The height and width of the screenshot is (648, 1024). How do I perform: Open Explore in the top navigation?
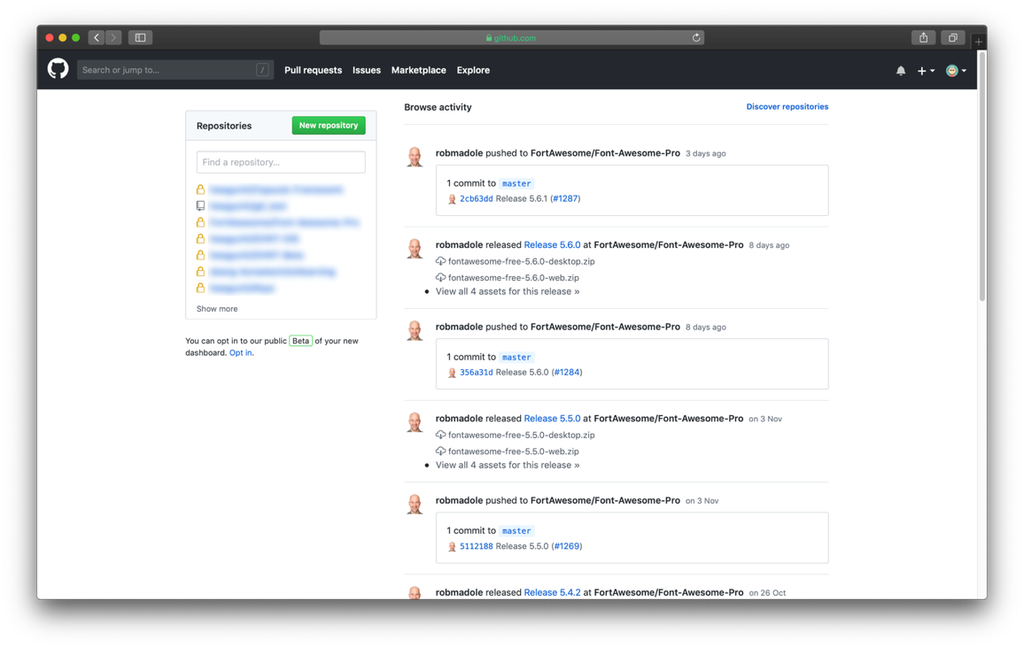[473, 70]
